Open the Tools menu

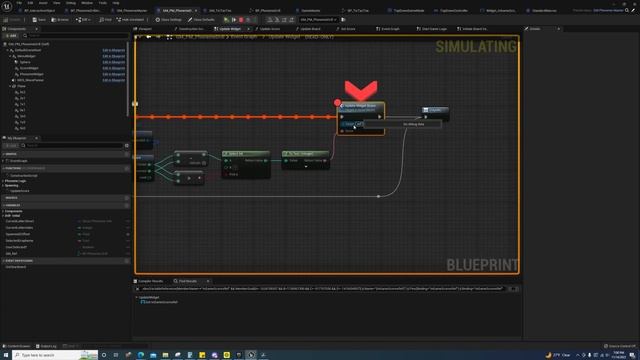pyautogui.click(x=102, y=3)
